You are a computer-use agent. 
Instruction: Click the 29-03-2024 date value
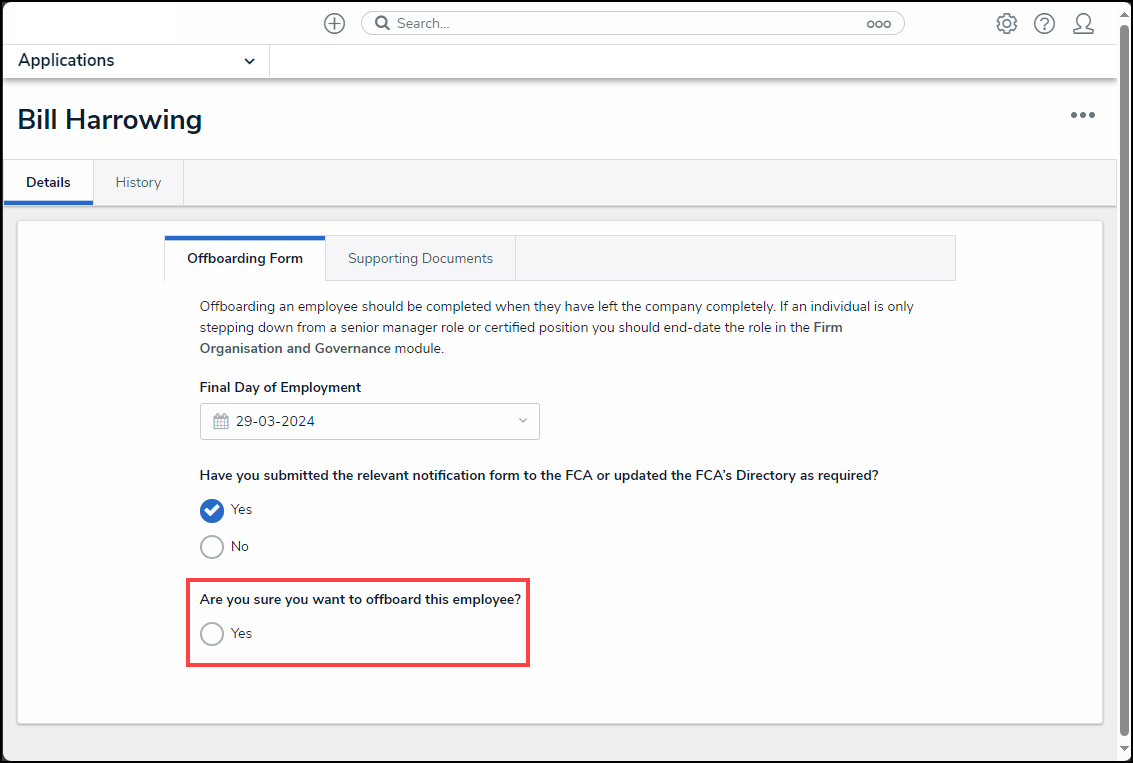pyautogui.click(x=275, y=421)
